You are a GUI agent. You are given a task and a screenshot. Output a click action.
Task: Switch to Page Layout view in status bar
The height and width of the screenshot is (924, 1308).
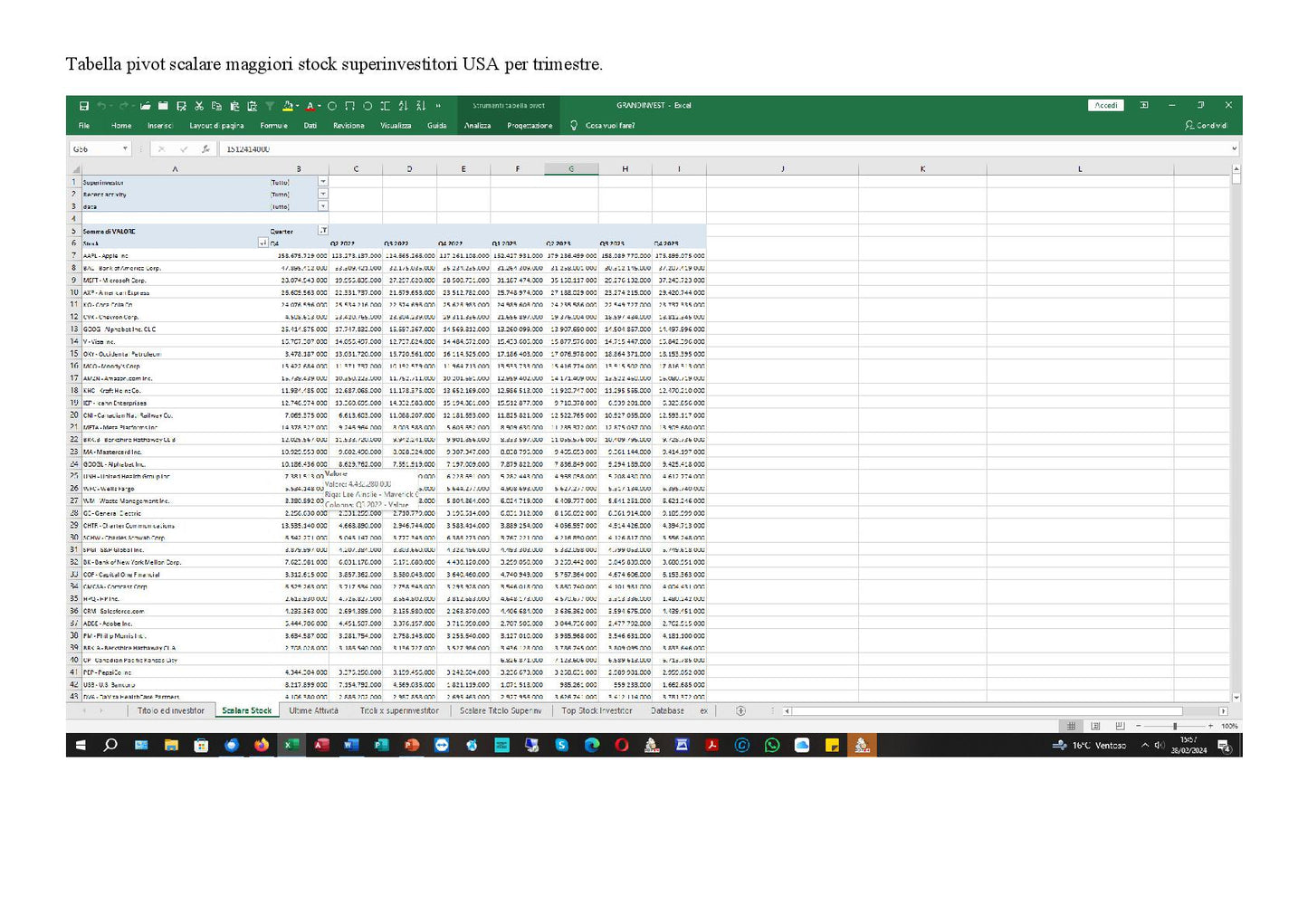pyautogui.click(x=1095, y=726)
